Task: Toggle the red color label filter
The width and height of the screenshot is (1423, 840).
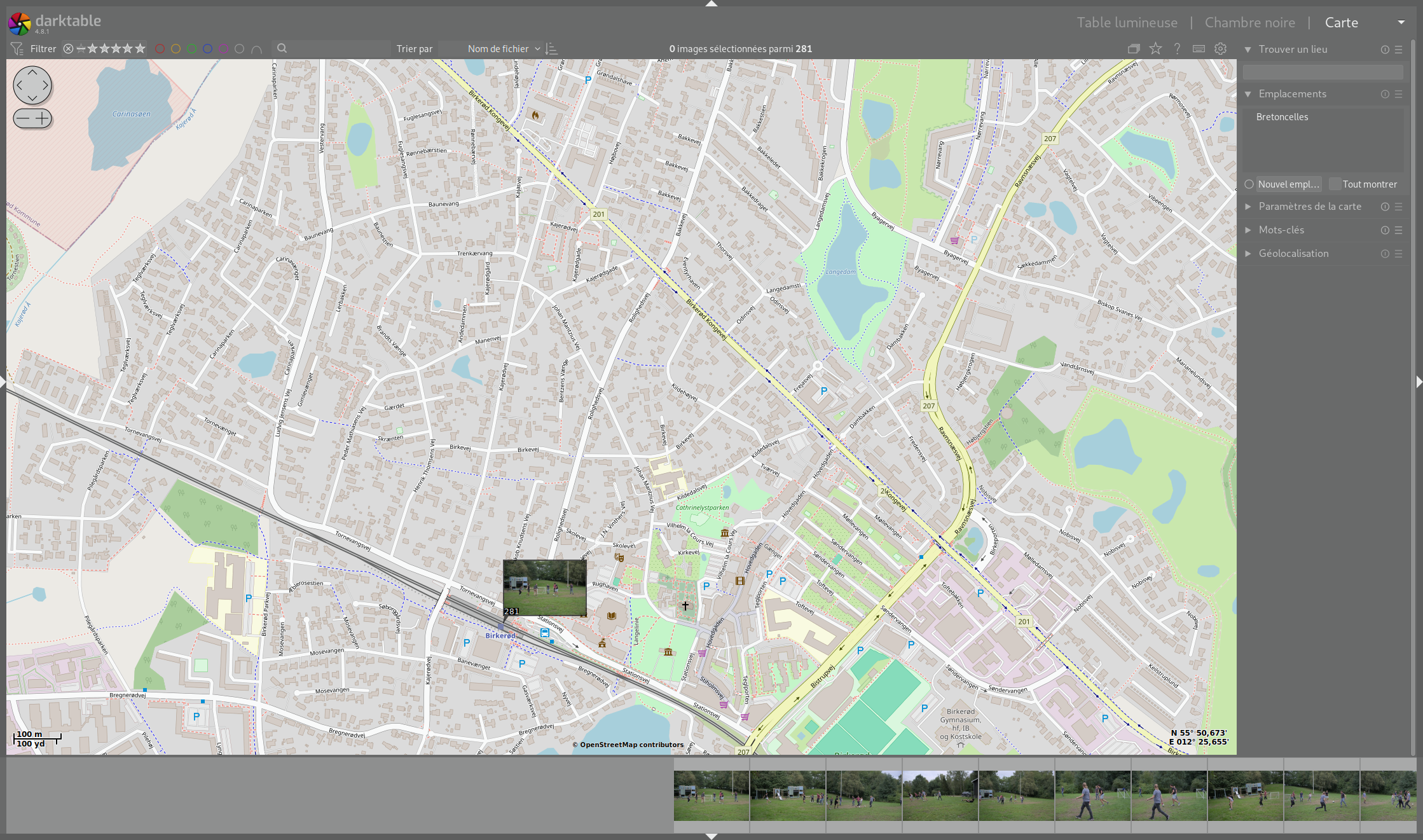Action: (x=160, y=48)
